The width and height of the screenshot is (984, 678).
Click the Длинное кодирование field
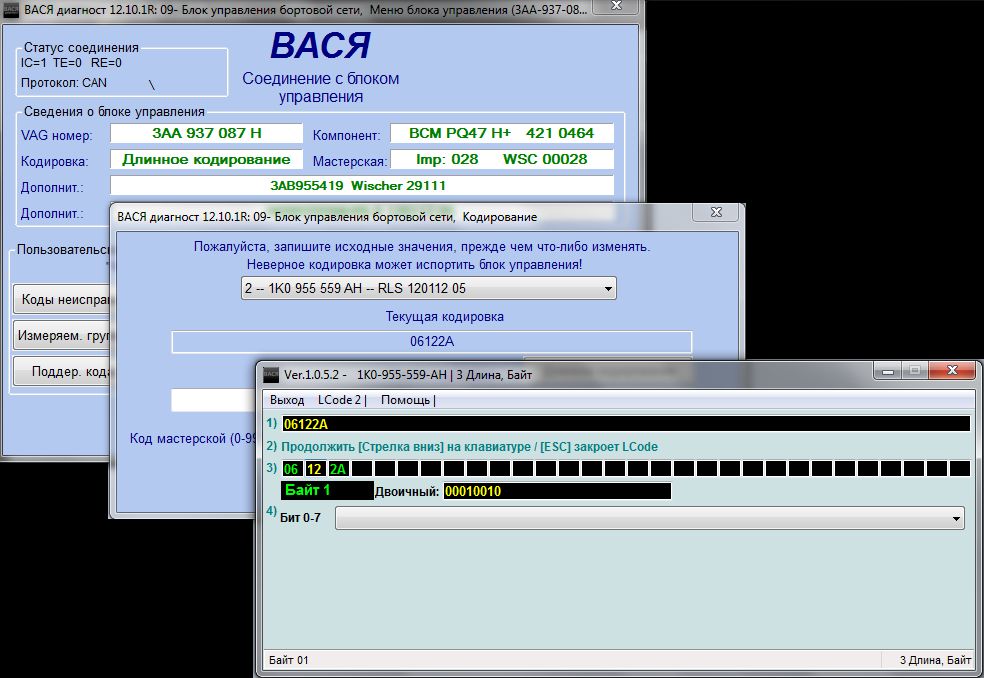[206, 159]
